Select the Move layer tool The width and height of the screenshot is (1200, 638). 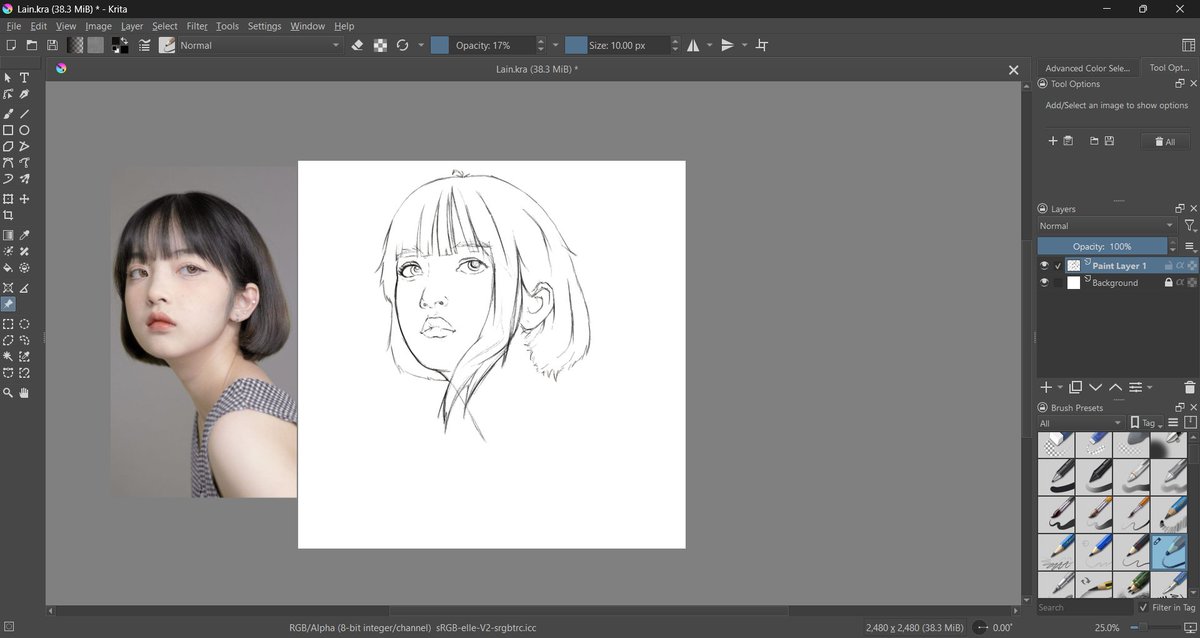click(25, 199)
